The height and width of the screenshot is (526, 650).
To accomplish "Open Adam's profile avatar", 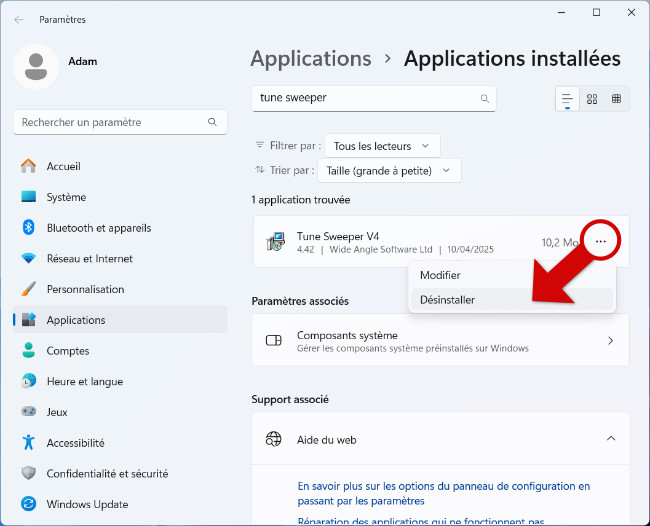I will [36, 66].
